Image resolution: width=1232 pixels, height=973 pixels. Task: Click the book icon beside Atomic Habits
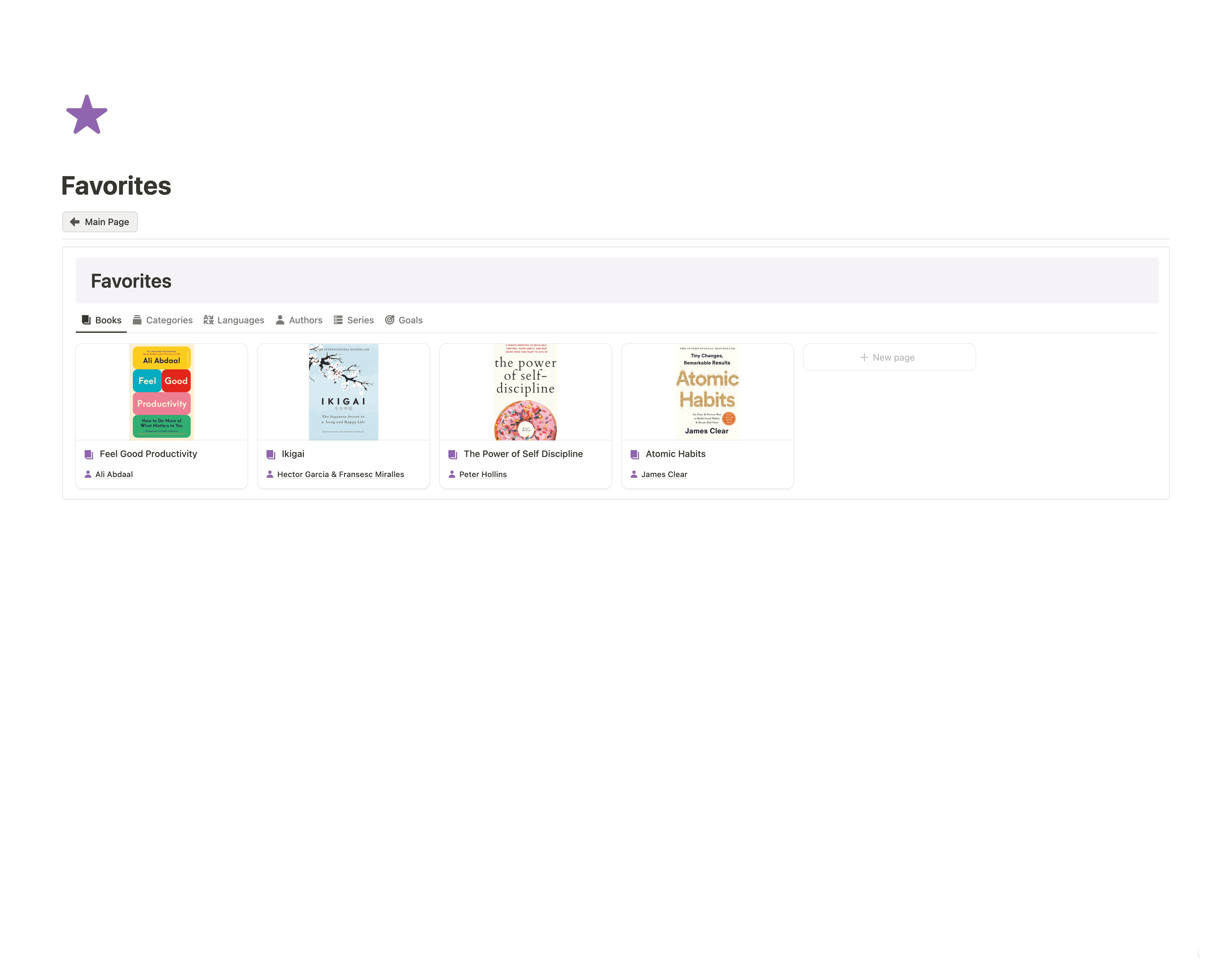pyautogui.click(x=634, y=454)
